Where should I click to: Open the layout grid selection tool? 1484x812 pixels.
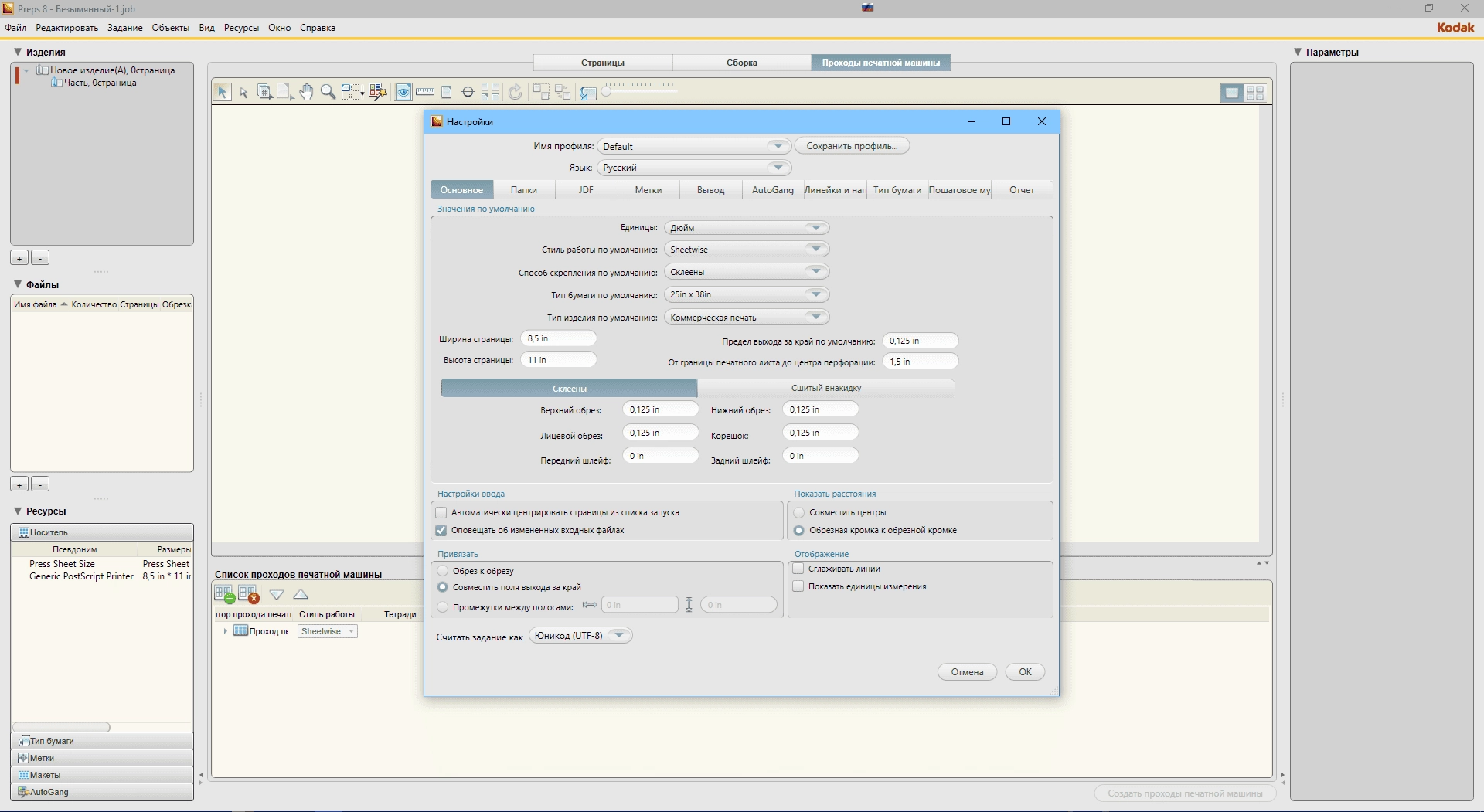[352, 93]
